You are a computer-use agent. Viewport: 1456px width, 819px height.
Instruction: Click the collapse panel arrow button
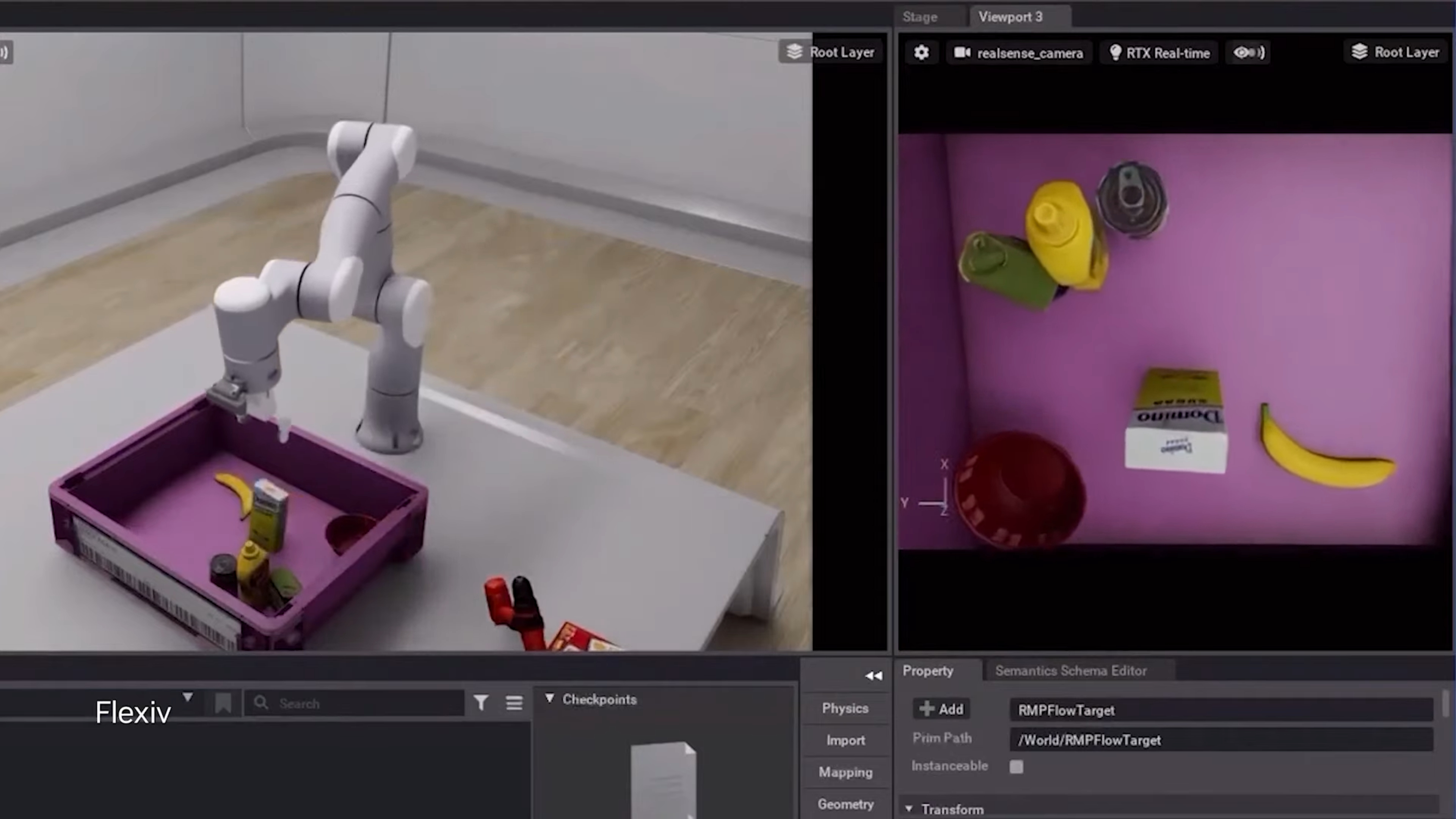873,675
